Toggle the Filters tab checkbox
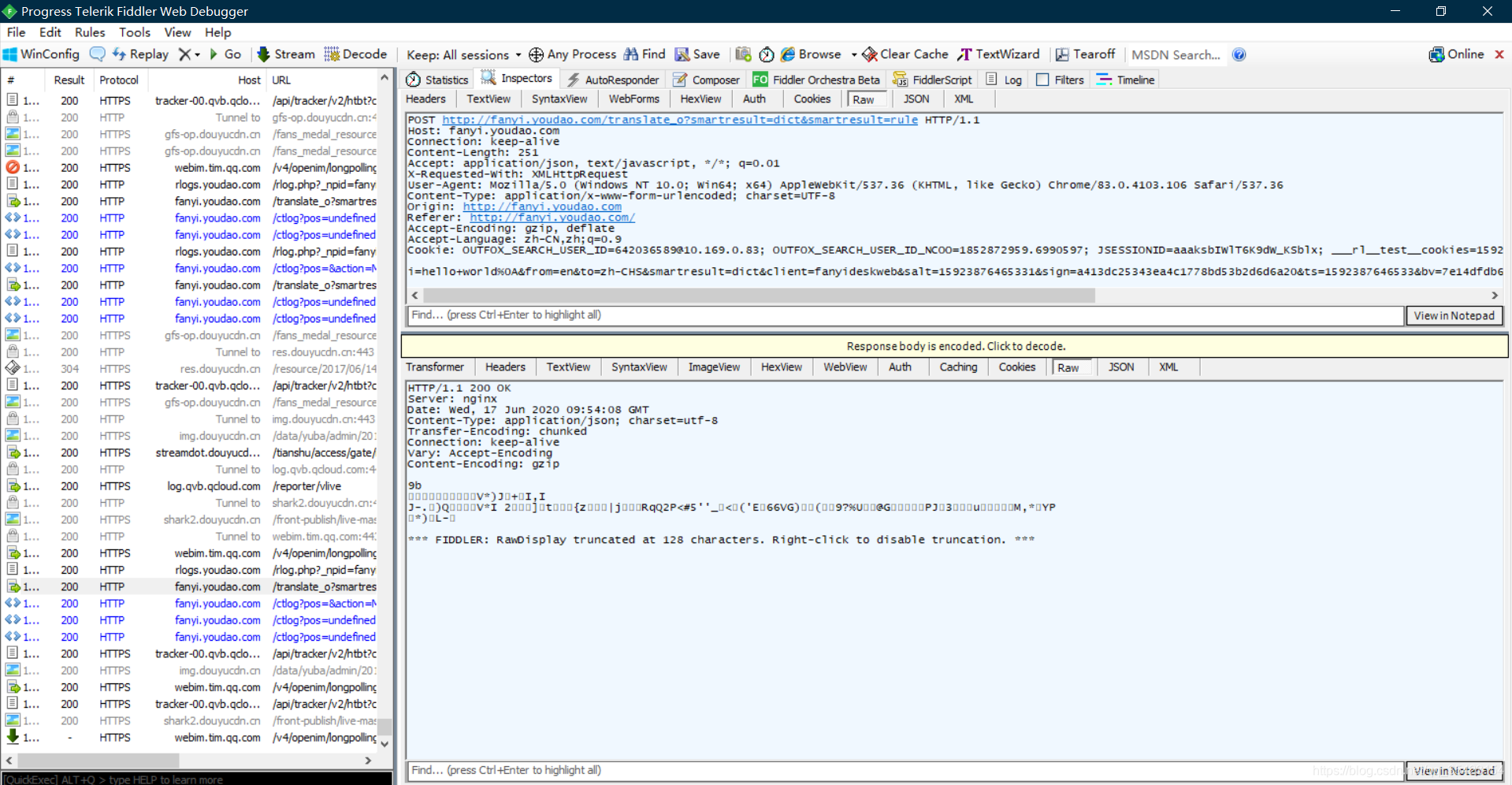This screenshot has width=1512, height=785. pyautogui.click(x=1042, y=80)
